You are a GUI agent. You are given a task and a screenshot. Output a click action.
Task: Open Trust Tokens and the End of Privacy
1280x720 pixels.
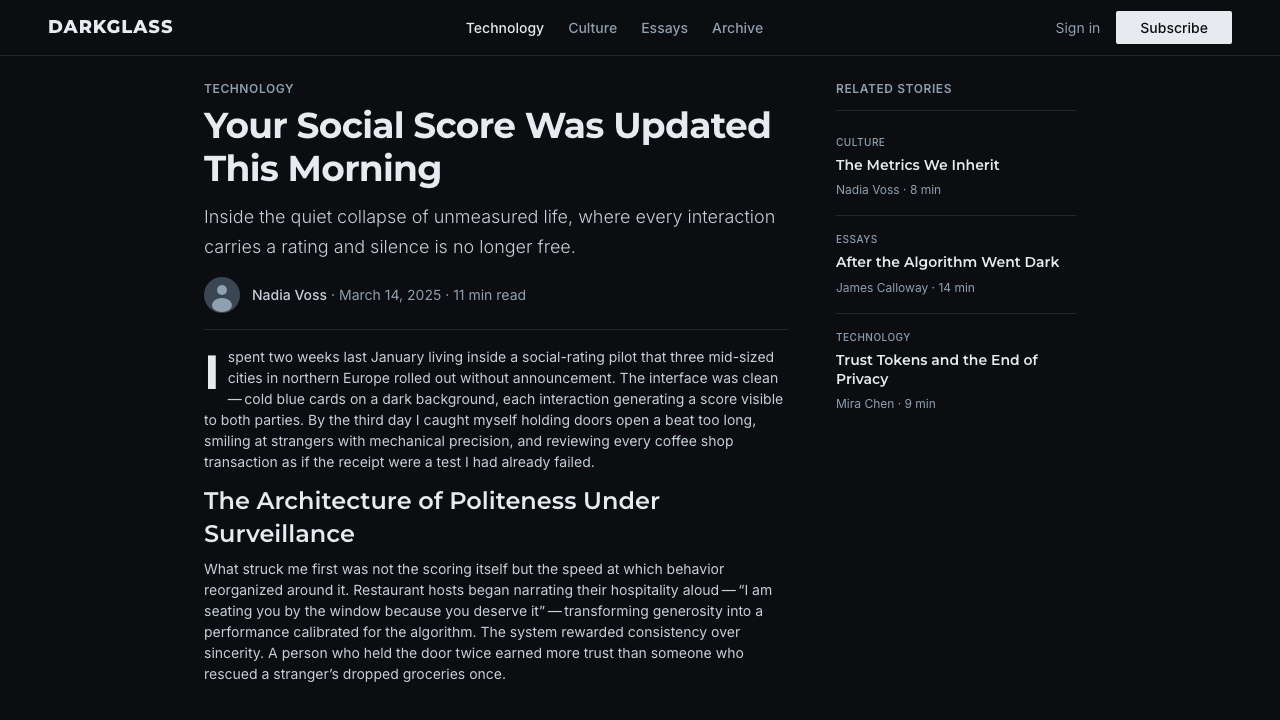937,369
